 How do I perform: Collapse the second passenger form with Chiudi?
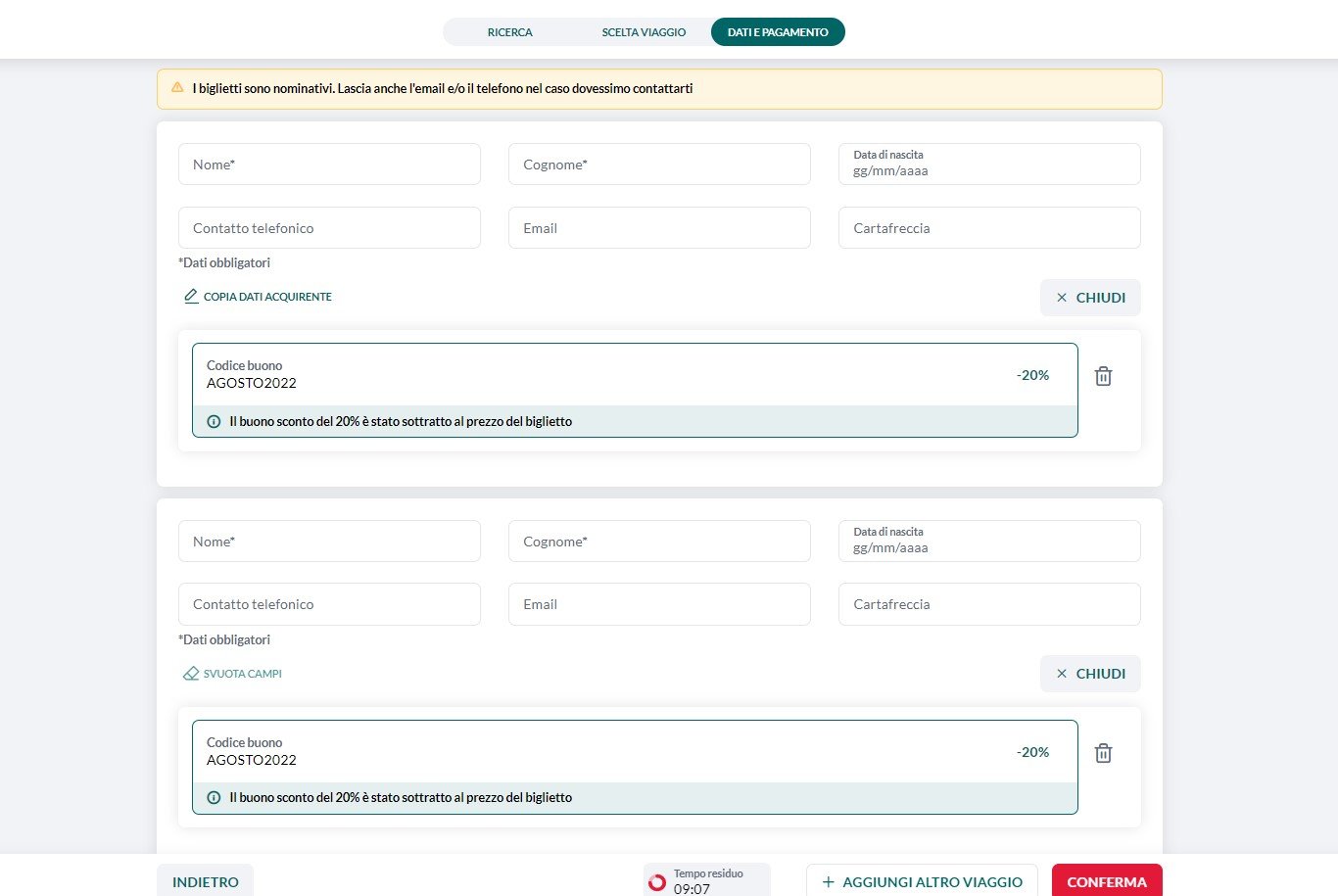click(1090, 674)
